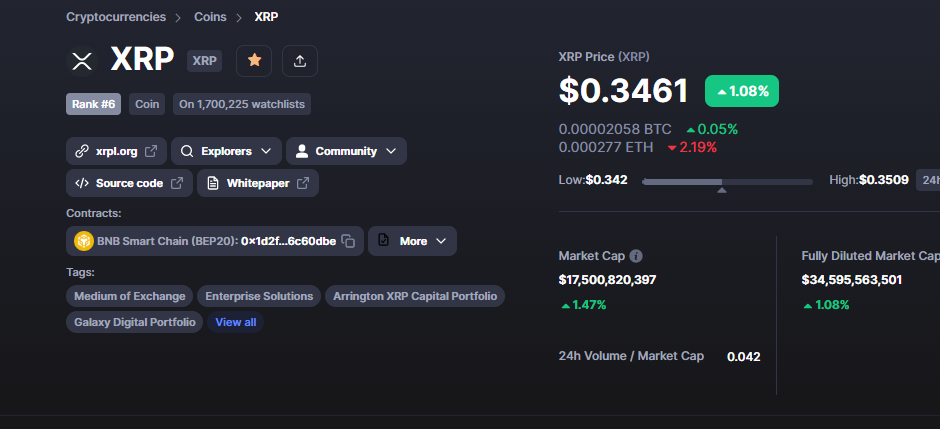Click the XRP ticker symbol badge
Image resolution: width=940 pixels, height=429 pixels.
[204, 61]
